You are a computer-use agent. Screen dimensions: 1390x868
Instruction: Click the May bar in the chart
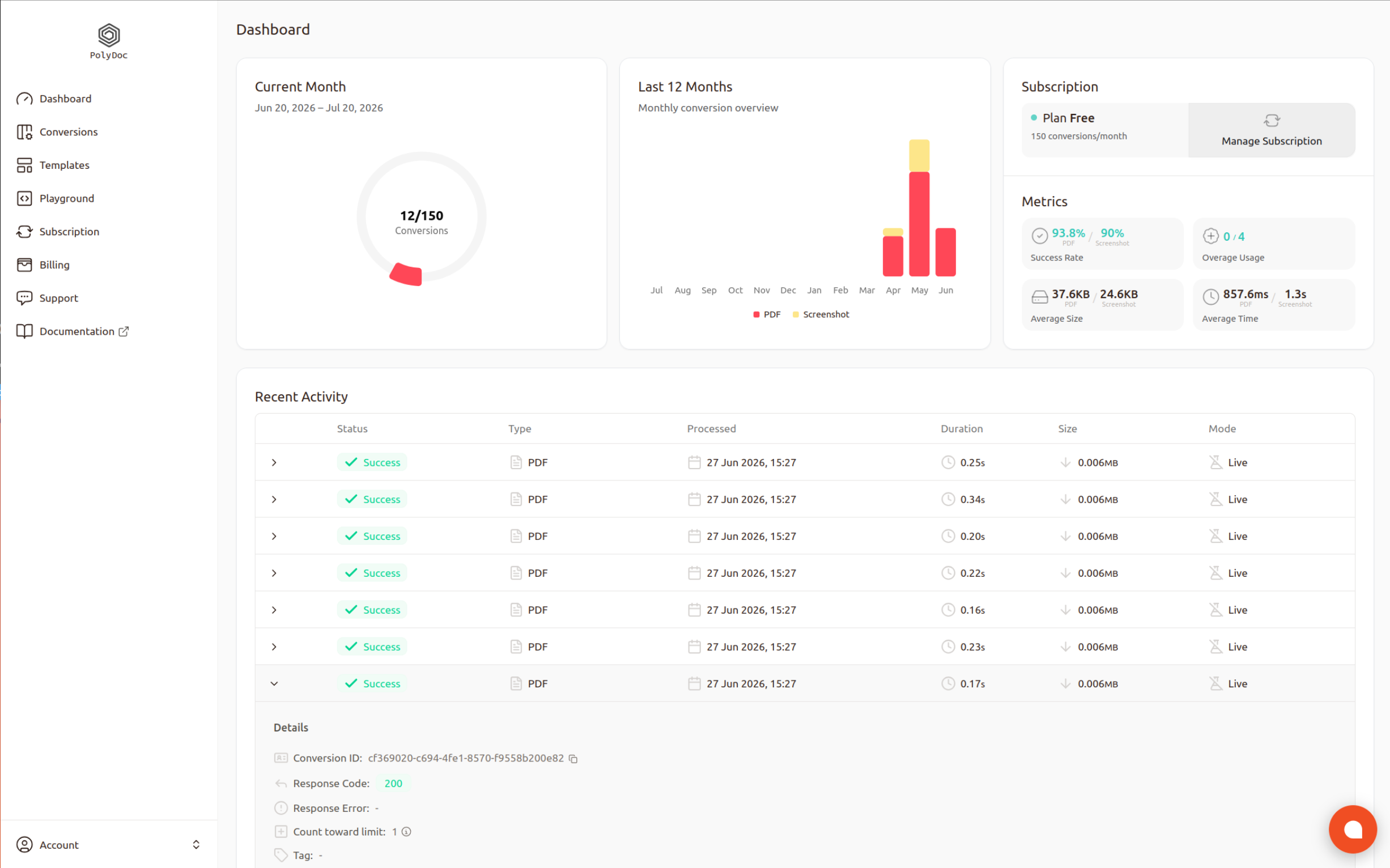pos(919,209)
